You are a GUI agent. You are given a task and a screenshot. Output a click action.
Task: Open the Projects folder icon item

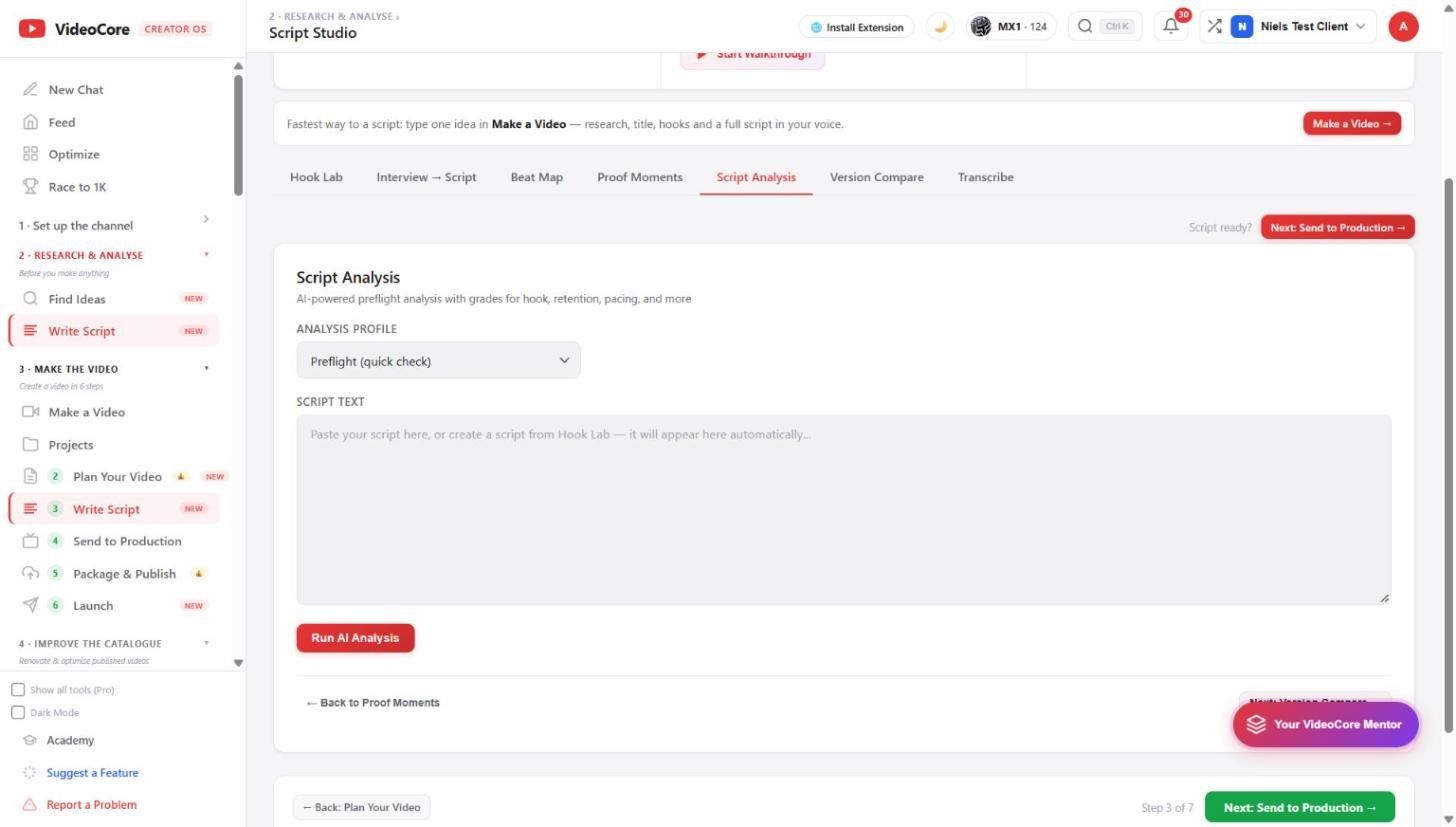coord(30,445)
